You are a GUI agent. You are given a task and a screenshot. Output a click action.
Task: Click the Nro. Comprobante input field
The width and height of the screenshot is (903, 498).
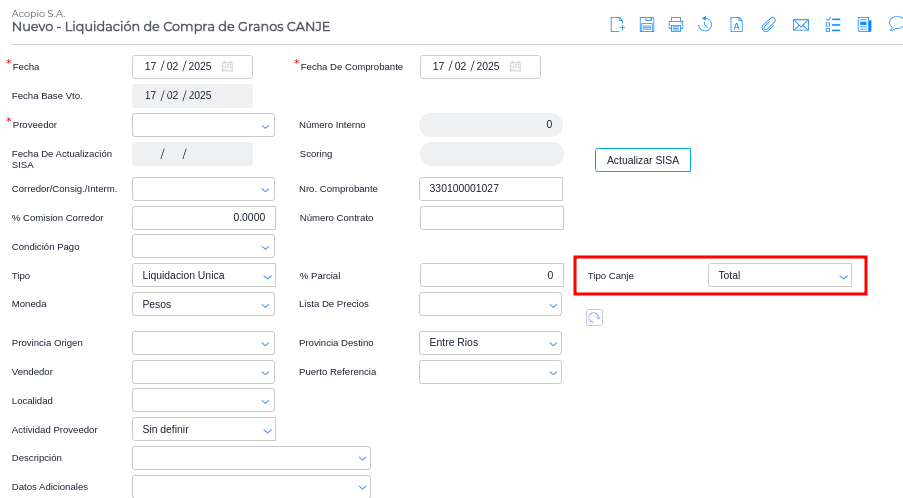click(490, 189)
